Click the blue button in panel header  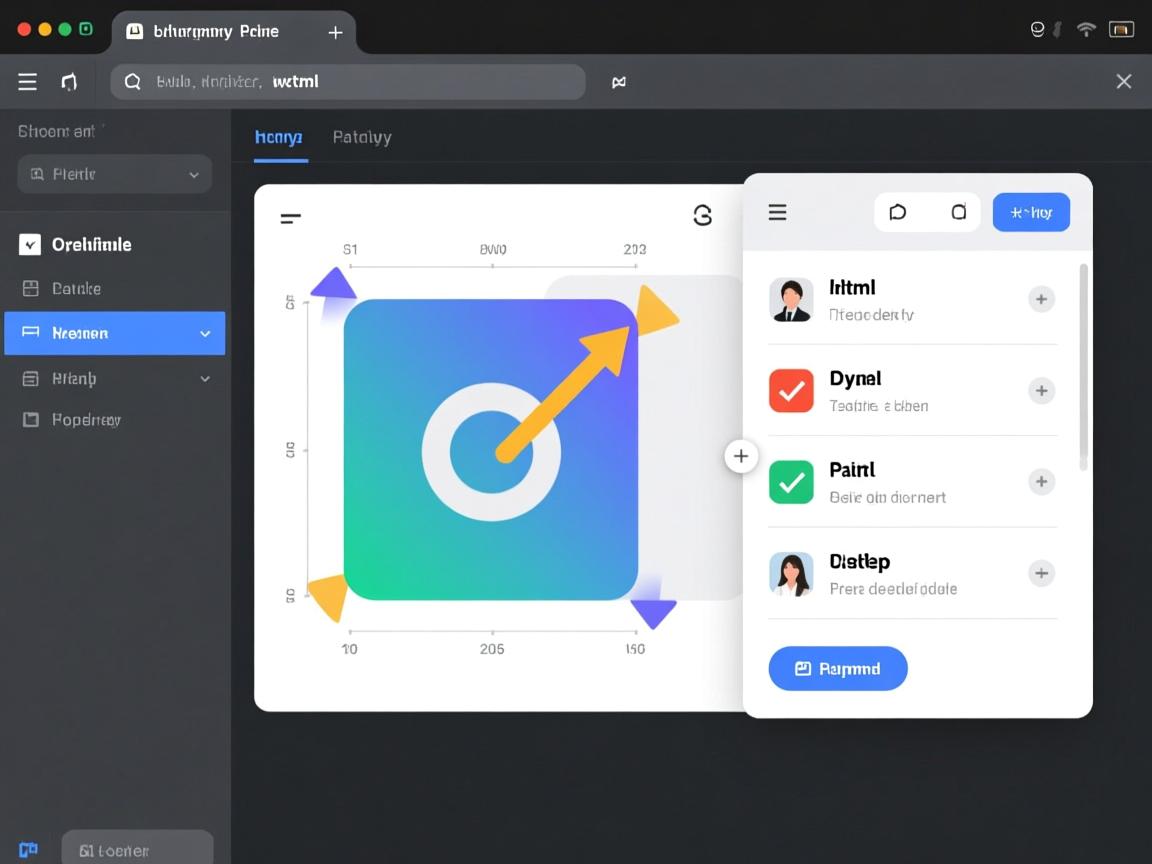1031,212
